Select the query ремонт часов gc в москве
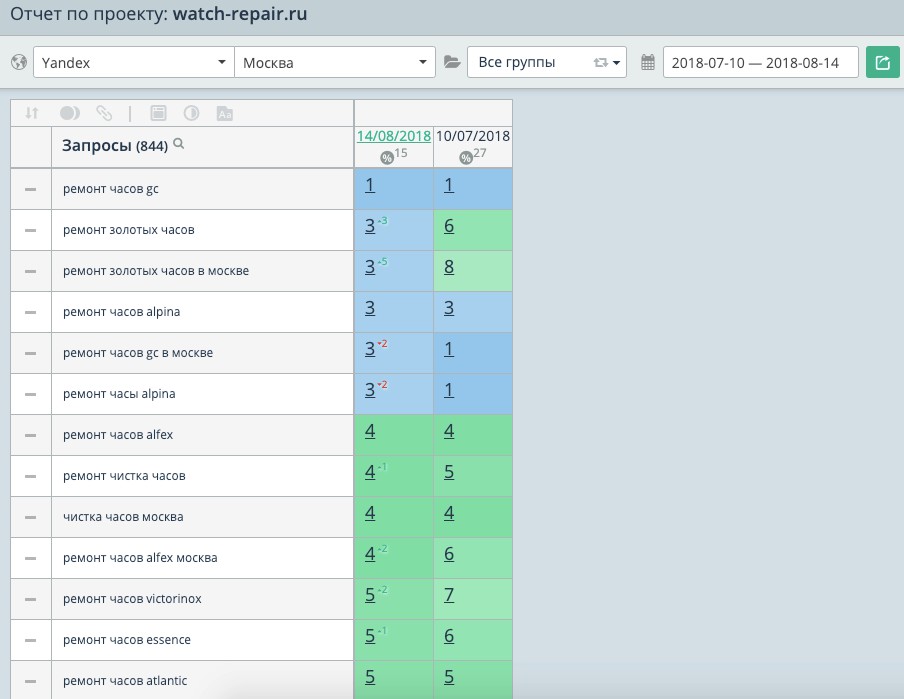The height and width of the screenshot is (699, 904). (138, 353)
